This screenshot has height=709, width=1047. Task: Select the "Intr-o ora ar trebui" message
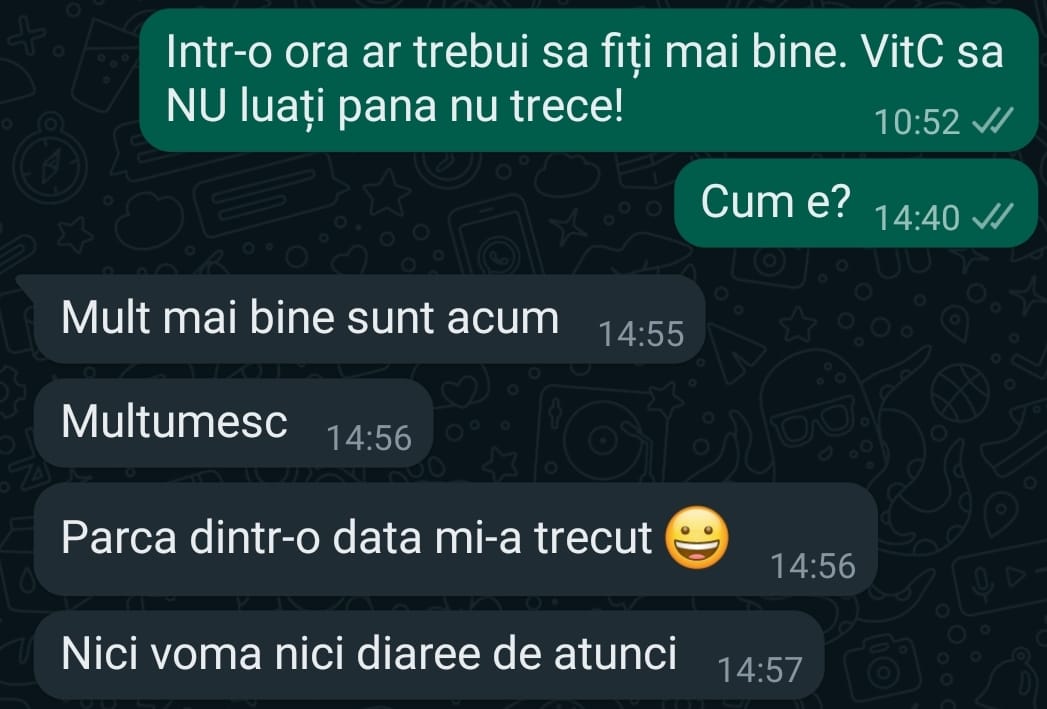[588, 80]
